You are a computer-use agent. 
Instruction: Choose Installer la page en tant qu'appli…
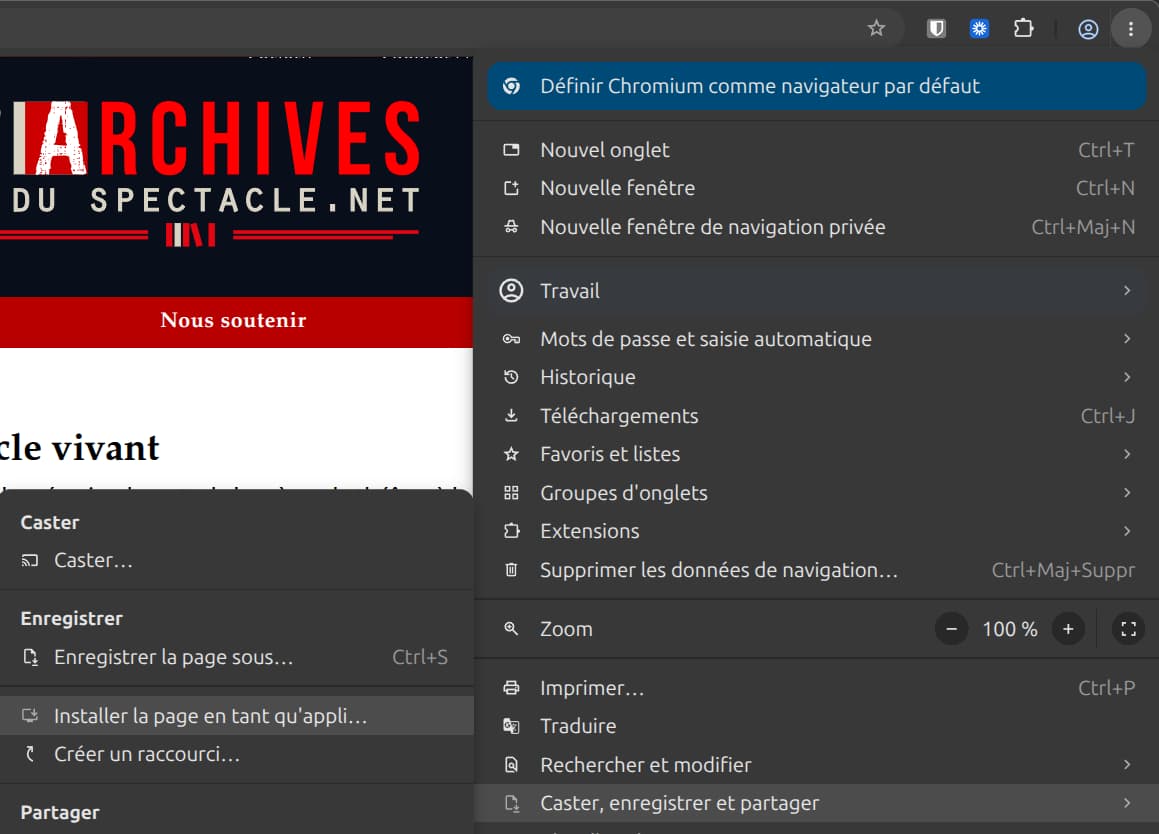tap(237, 716)
